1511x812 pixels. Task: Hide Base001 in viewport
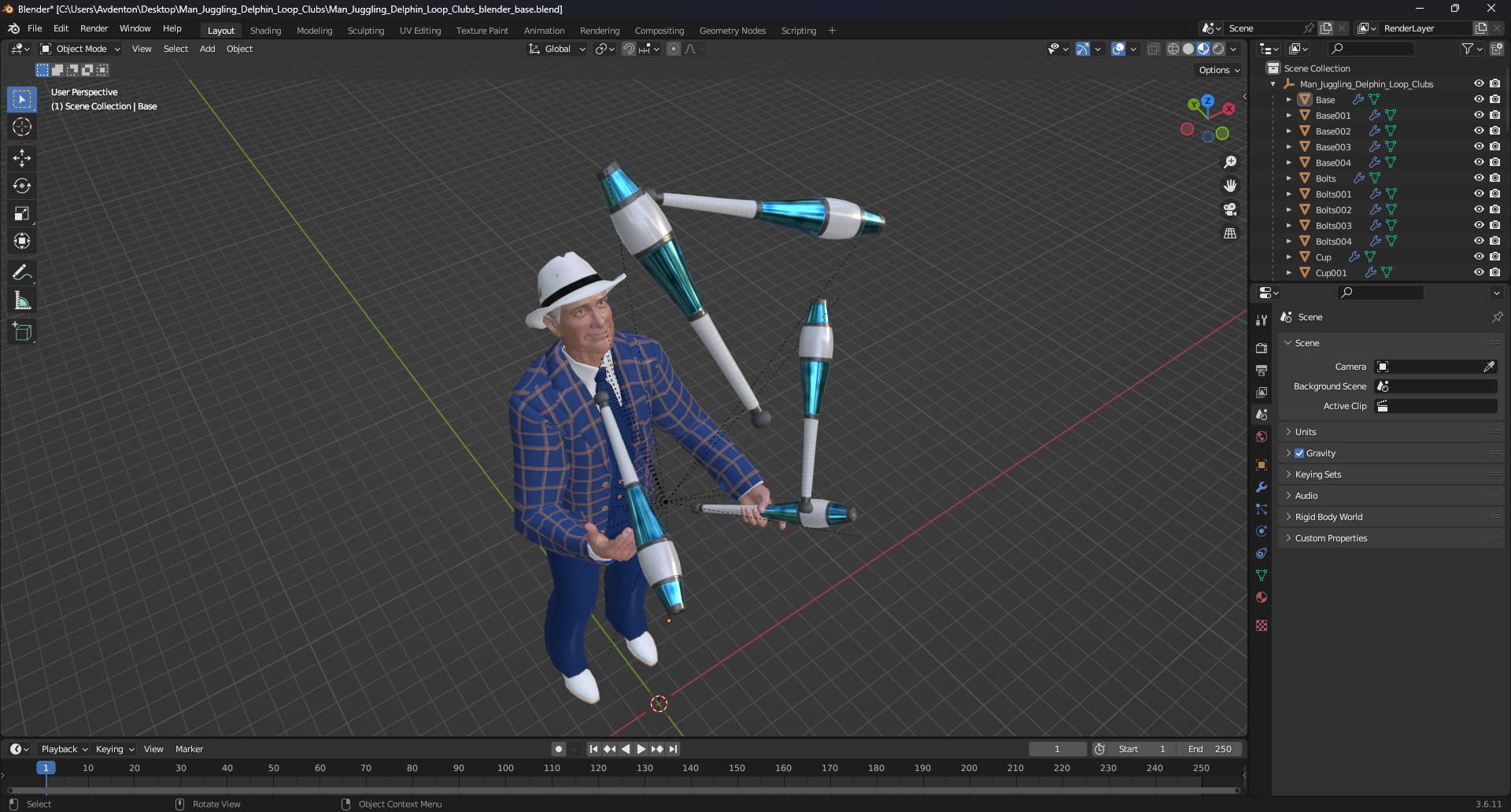[x=1479, y=115]
